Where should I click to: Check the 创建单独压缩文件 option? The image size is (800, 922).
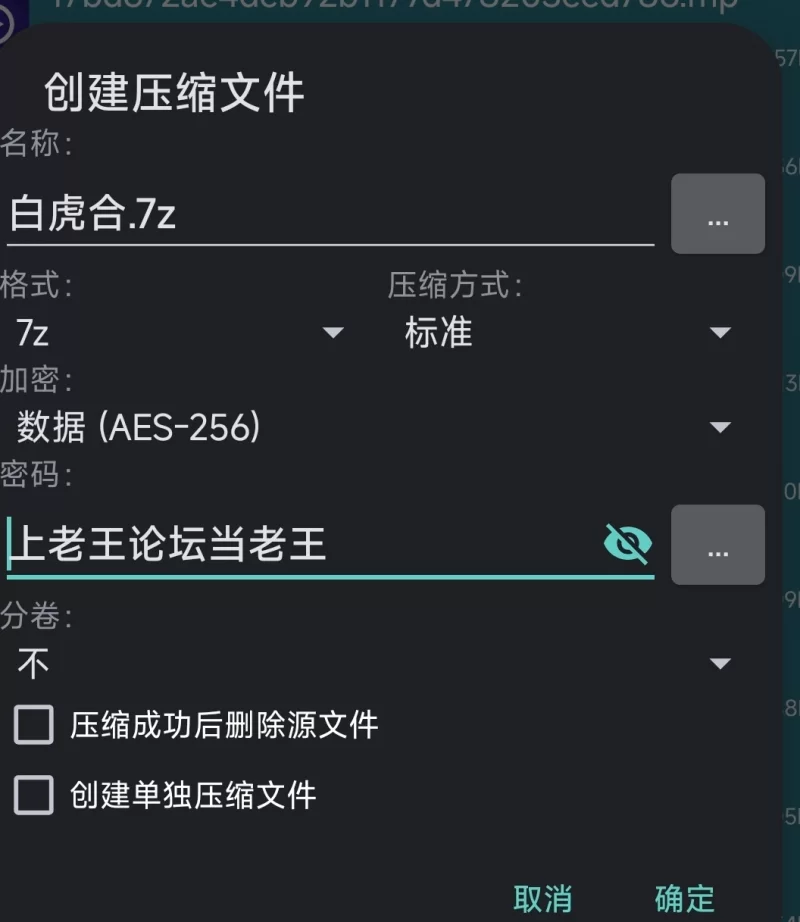[34, 795]
